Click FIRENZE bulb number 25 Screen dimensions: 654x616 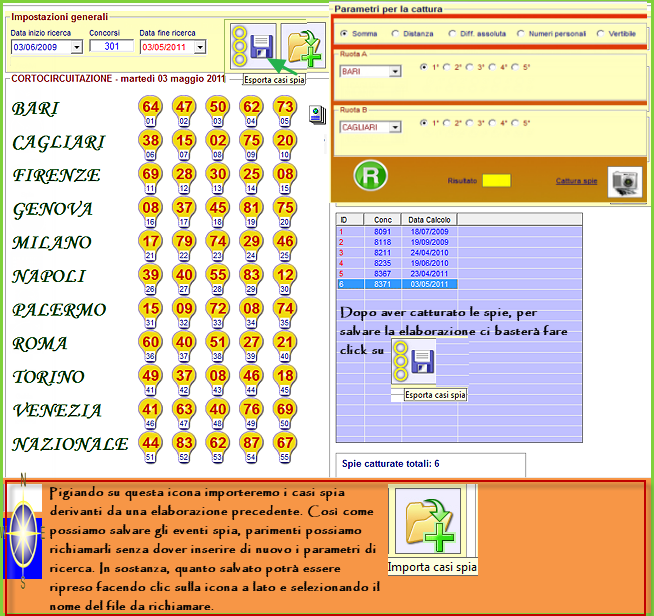tap(251, 178)
